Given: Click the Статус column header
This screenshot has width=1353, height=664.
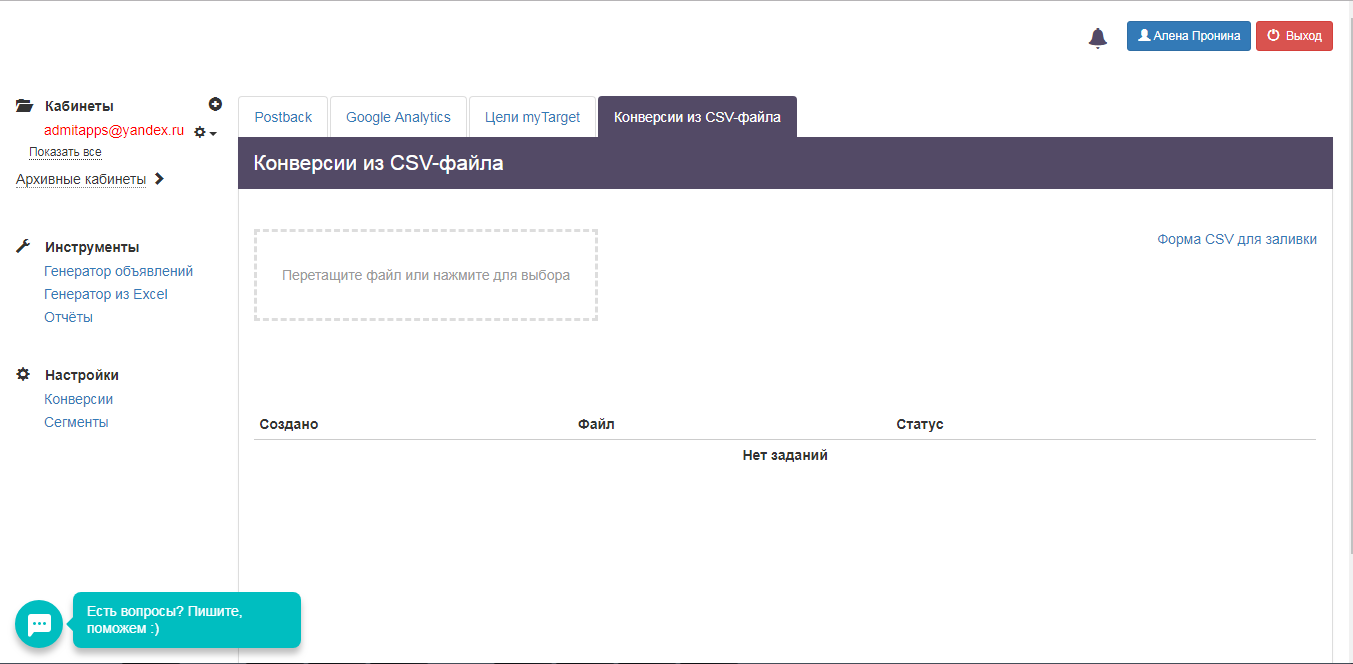Looking at the screenshot, I should (x=920, y=424).
